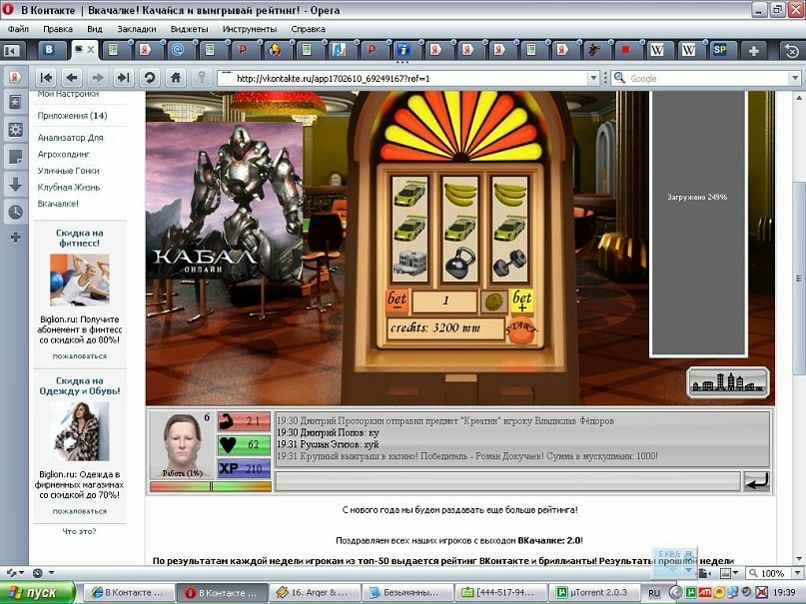Open the tab with blue info icon

[404, 50]
